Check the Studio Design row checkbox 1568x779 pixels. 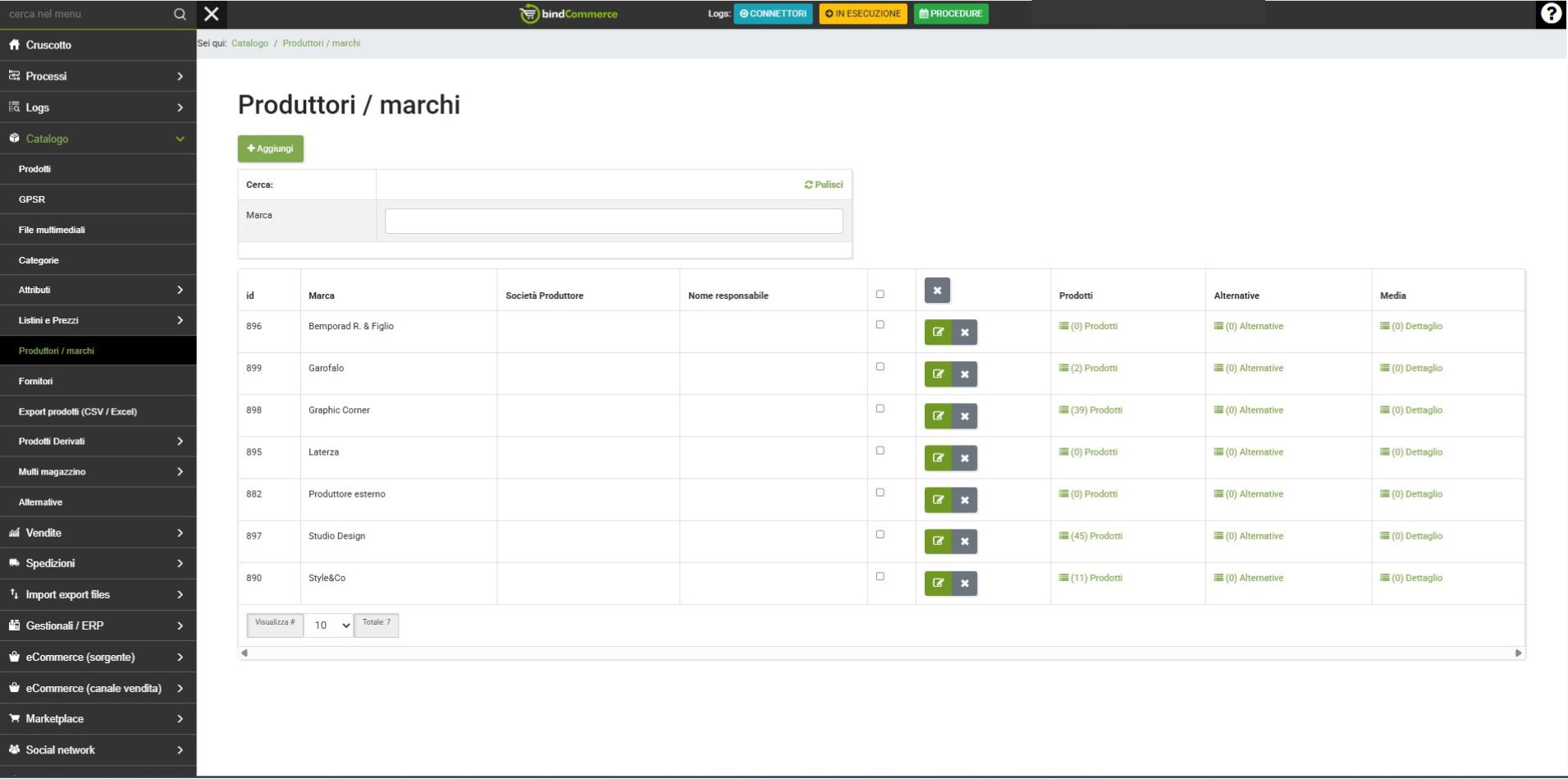[x=880, y=534]
